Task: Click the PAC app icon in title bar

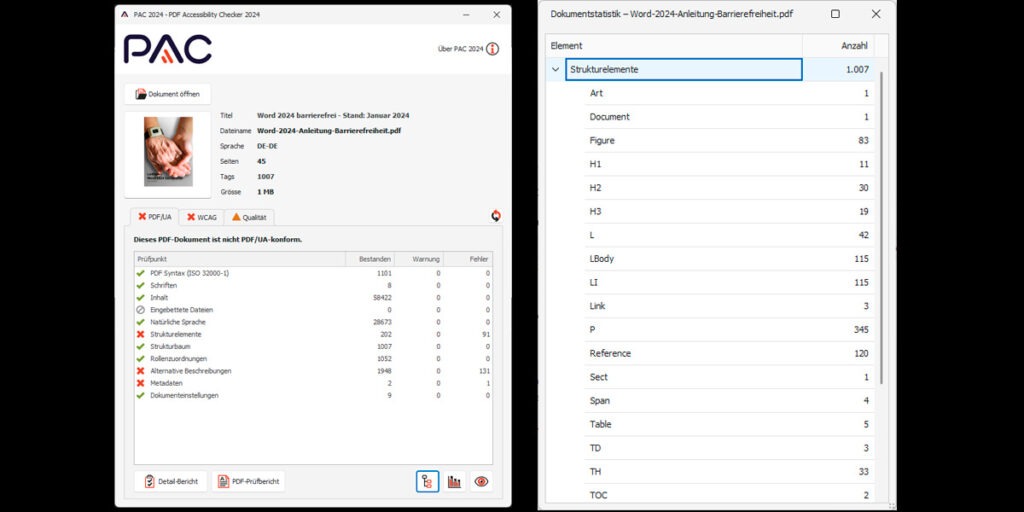Action: click(125, 14)
